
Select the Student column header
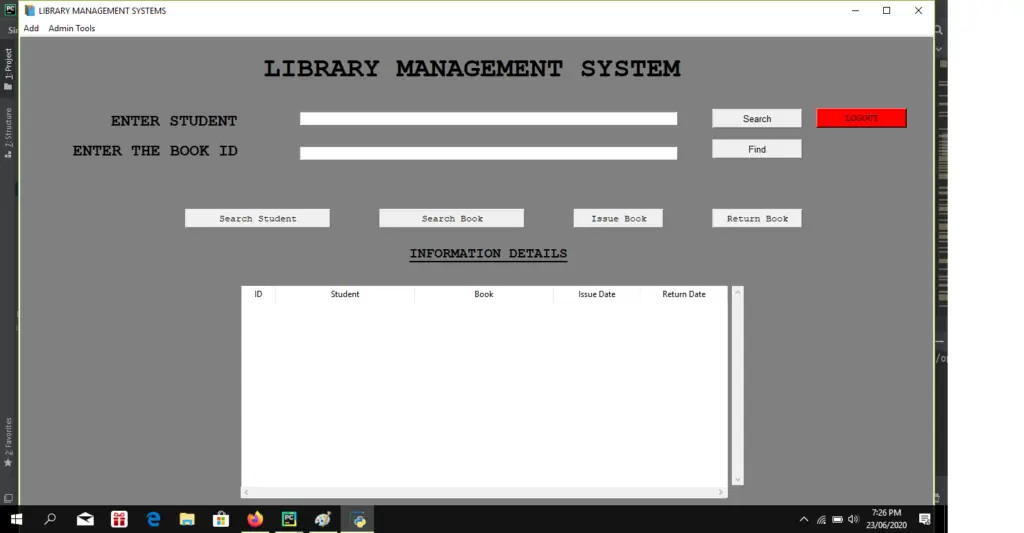click(345, 295)
